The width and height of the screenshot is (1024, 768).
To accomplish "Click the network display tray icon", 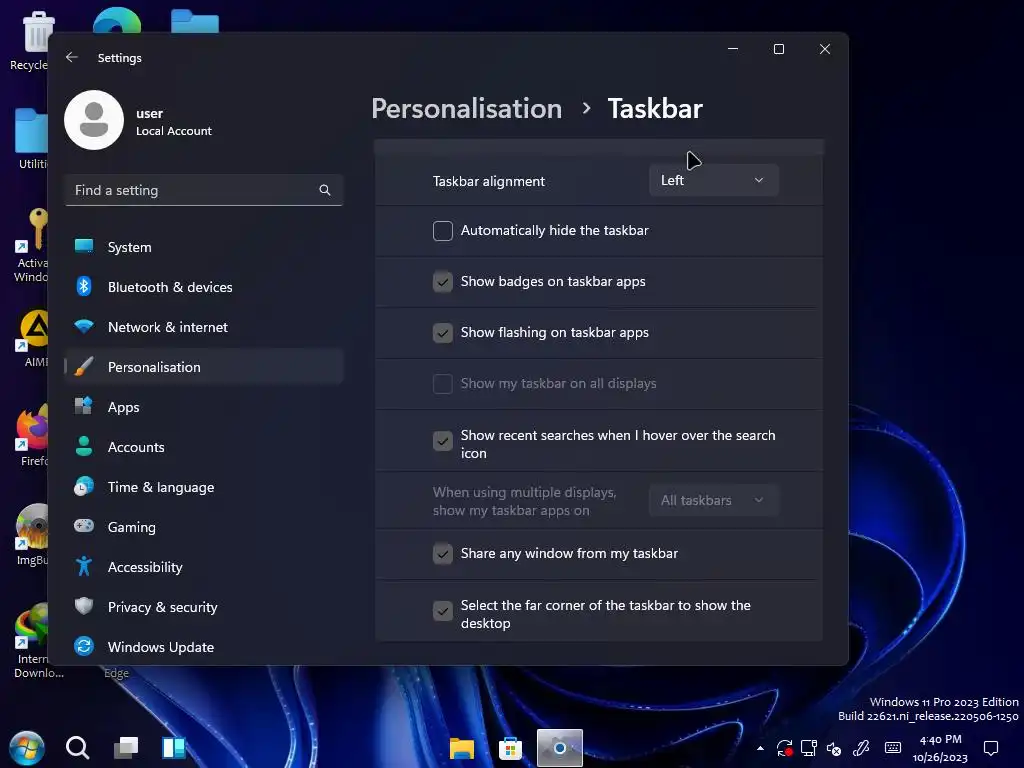I will pos(808,748).
